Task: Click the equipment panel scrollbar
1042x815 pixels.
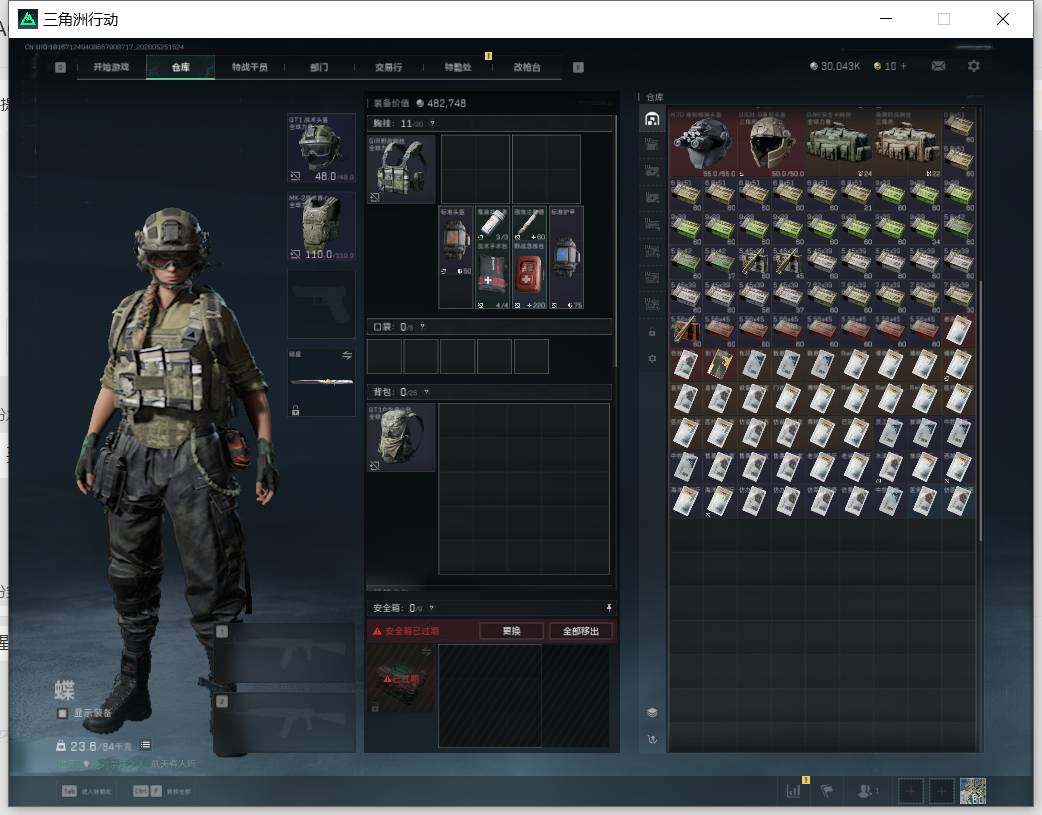Action: point(615,241)
